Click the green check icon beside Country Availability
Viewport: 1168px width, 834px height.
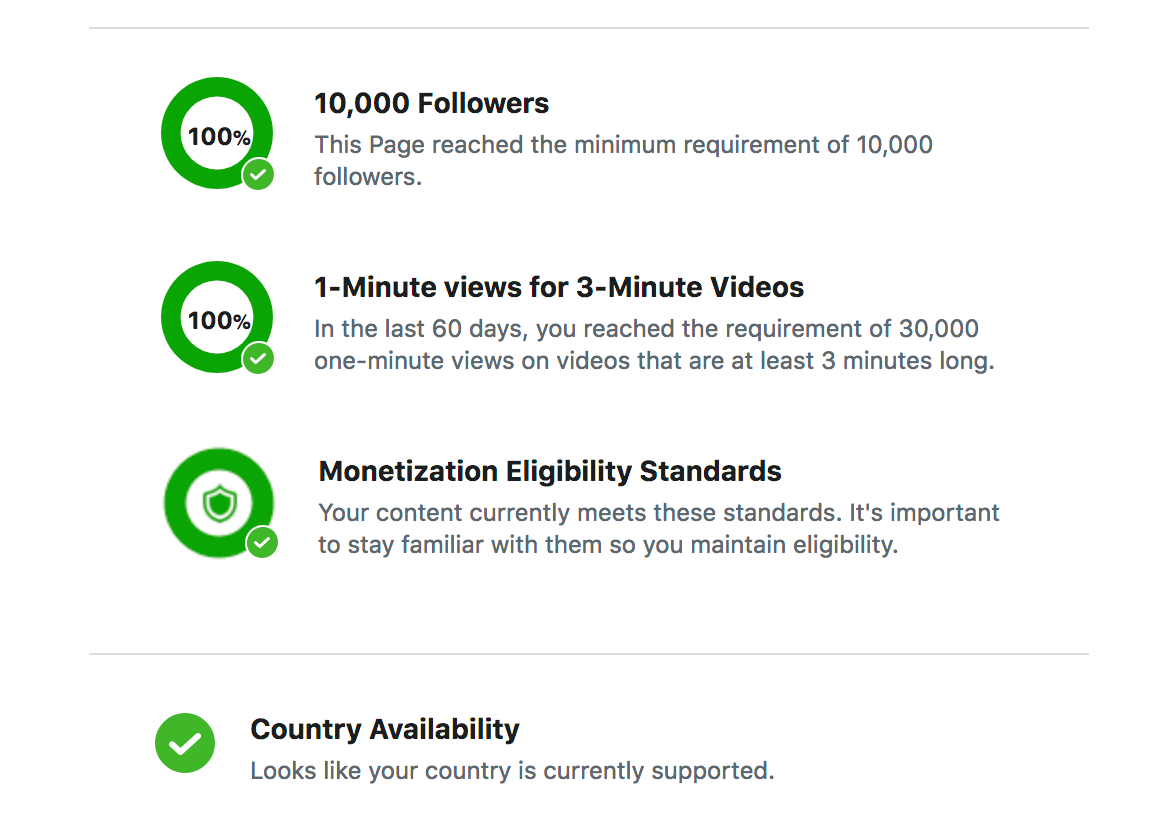(185, 743)
